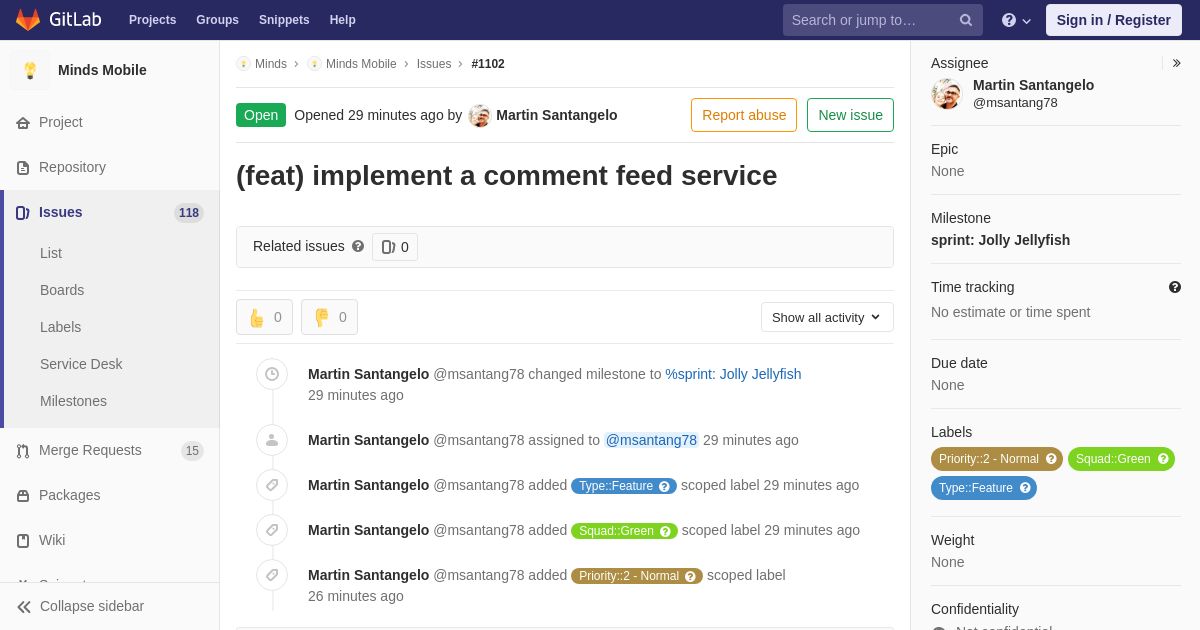Add a thumbs up reaction

click(x=264, y=317)
